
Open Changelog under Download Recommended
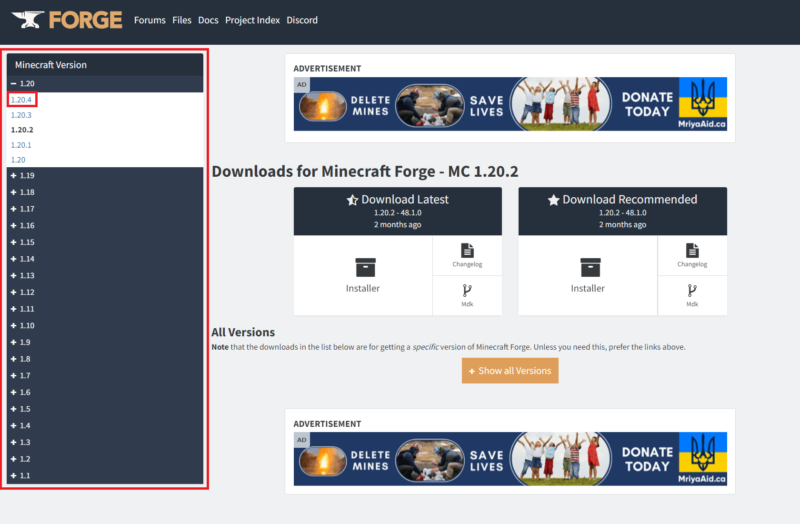point(692,256)
